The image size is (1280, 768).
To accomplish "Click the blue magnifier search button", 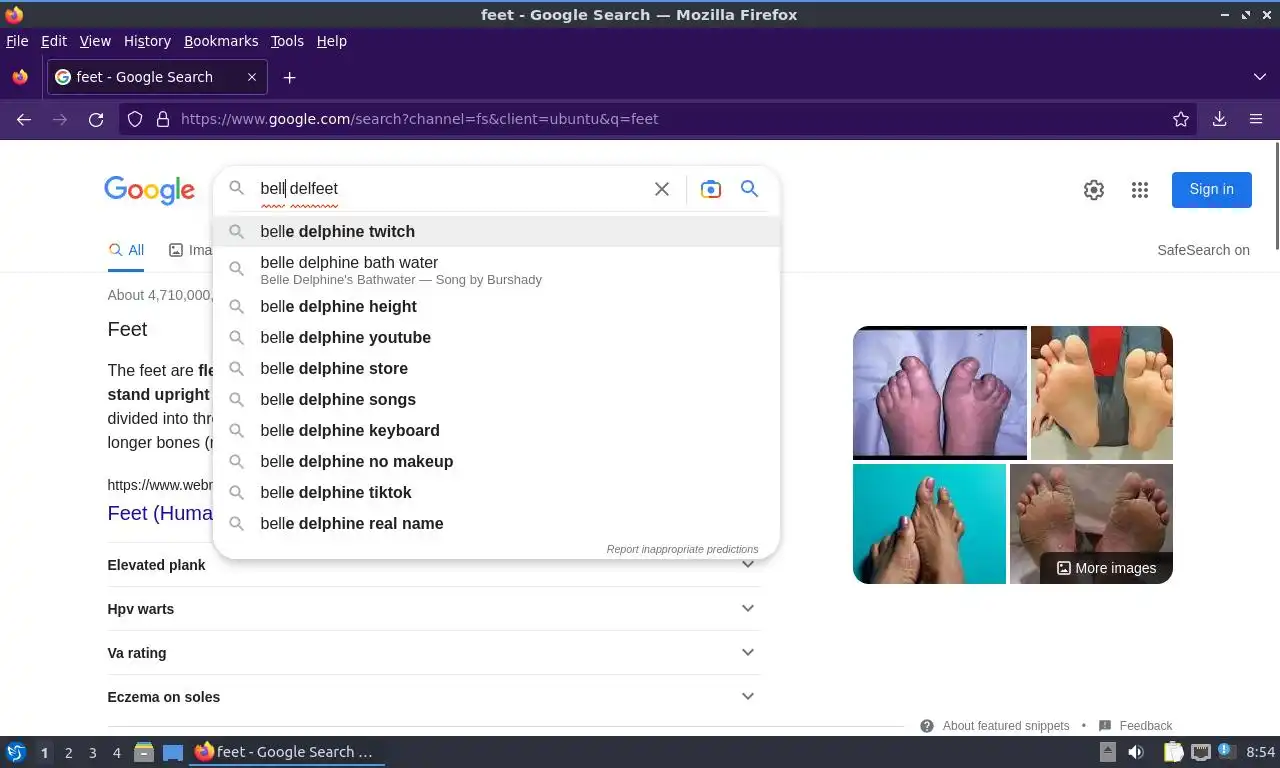I will (x=749, y=189).
